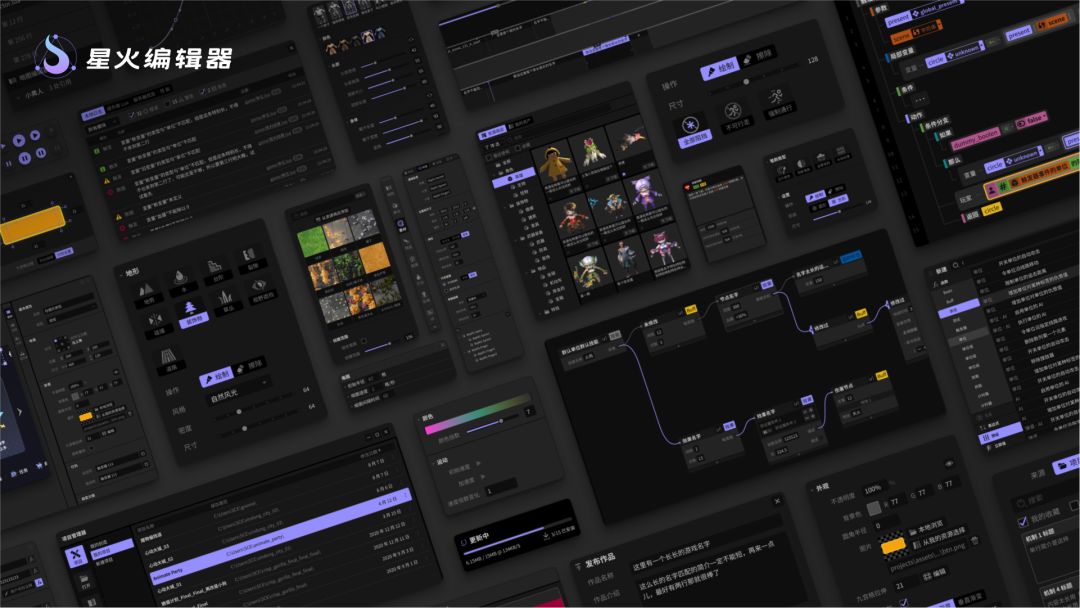Toggle the 我的收藏 checkbox
Viewport: 1080px width, 608px height.
click(x=1023, y=521)
